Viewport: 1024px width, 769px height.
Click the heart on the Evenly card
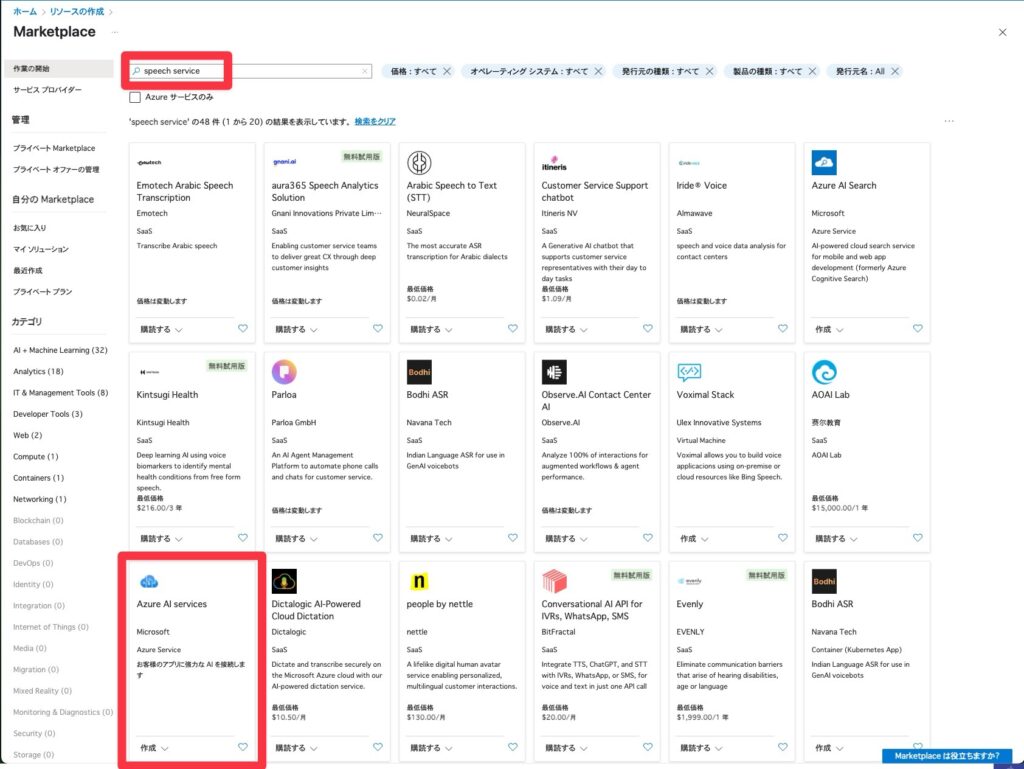pyautogui.click(x=783, y=747)
